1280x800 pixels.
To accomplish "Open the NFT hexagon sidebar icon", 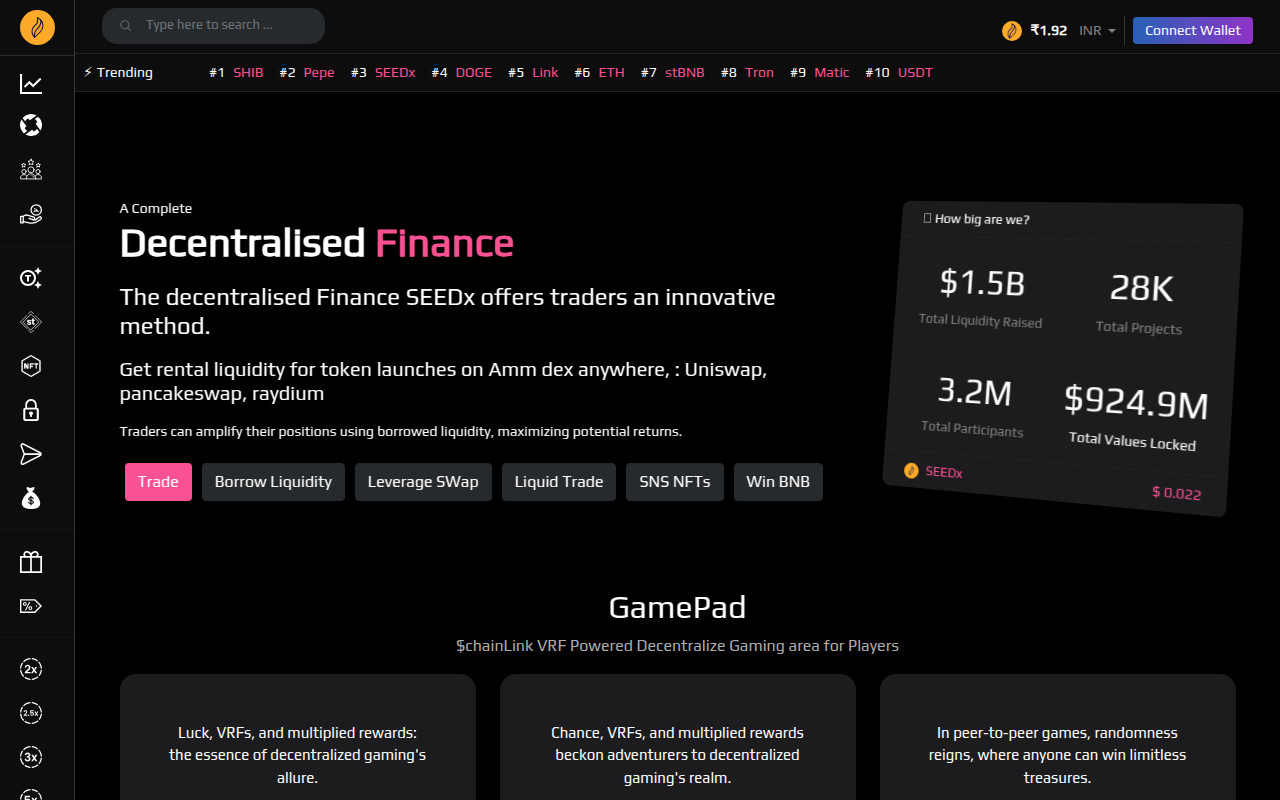I will click(31, 366).
